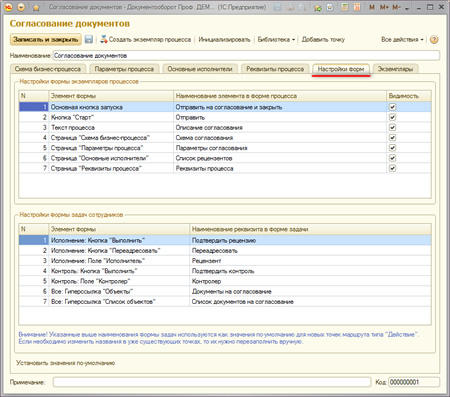Click Установить значения по-умолчанию link

66,363
